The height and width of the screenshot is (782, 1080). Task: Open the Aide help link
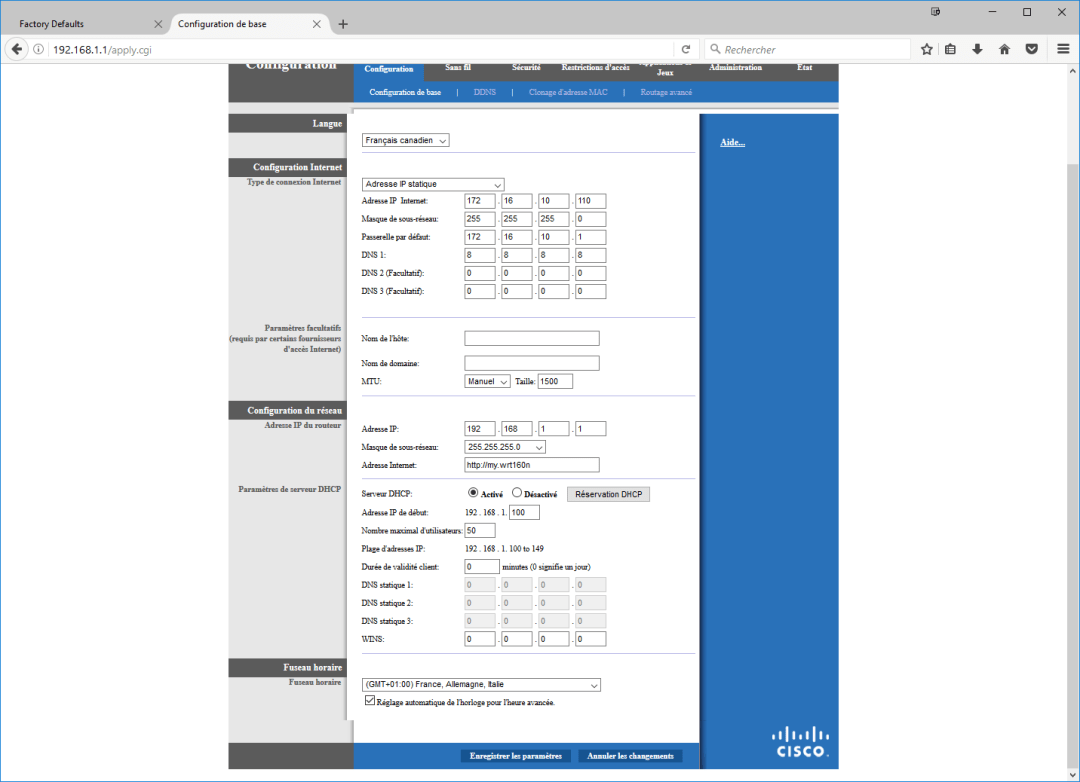pos(732,143)
